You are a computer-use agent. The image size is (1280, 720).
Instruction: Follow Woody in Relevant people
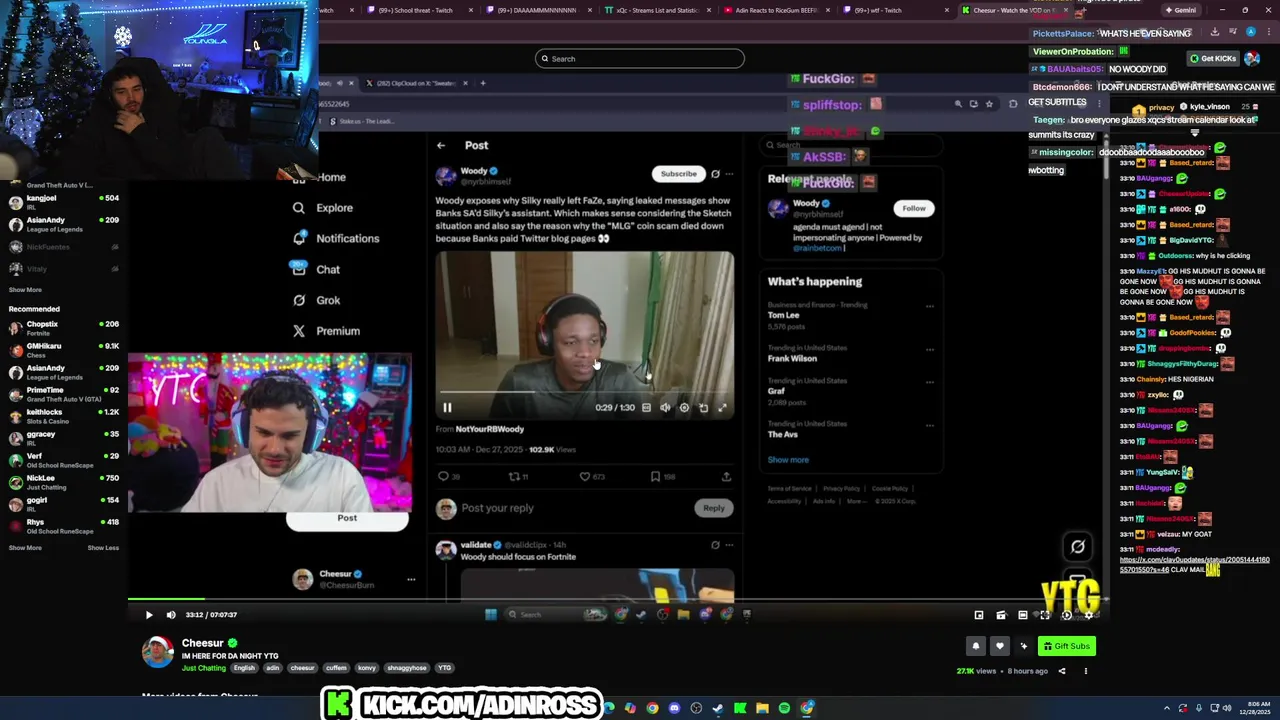pos(913,208)
